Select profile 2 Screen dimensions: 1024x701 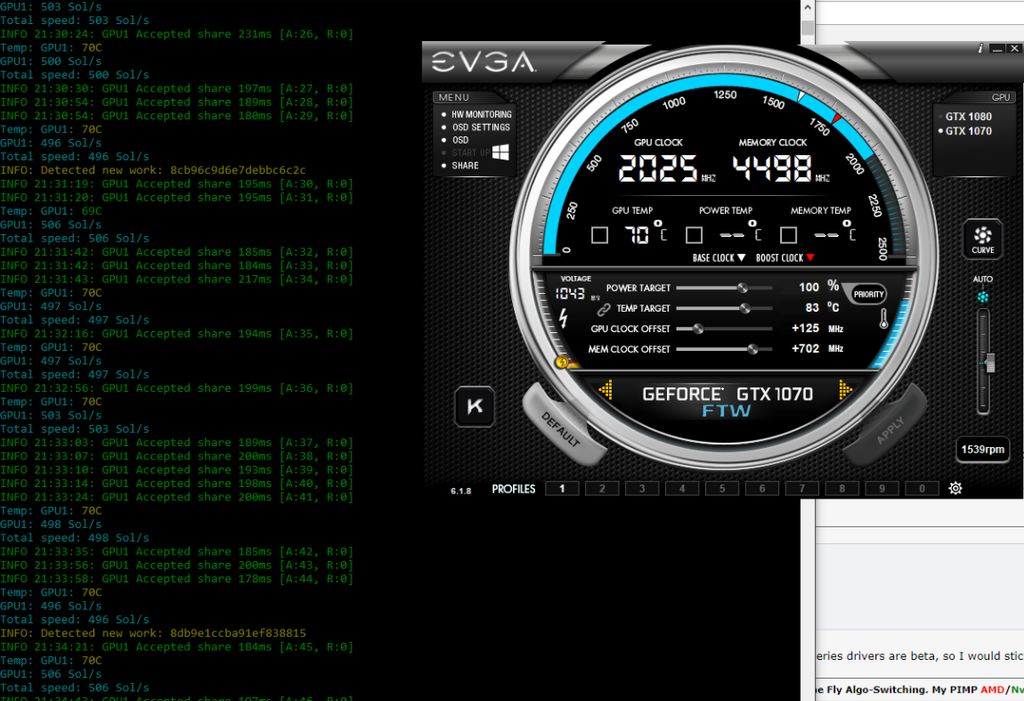click(602, 488)
